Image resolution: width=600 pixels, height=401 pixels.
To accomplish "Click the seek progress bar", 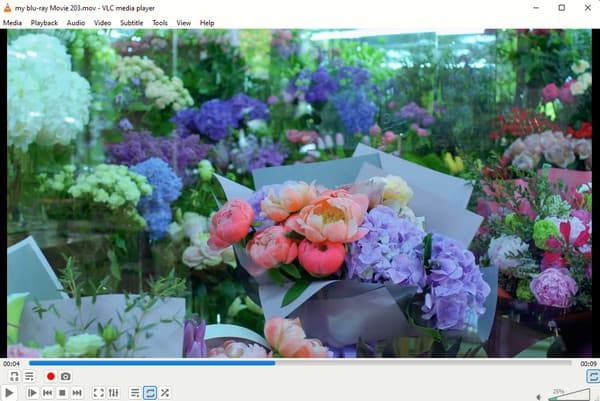I will [x=300, y=363].
